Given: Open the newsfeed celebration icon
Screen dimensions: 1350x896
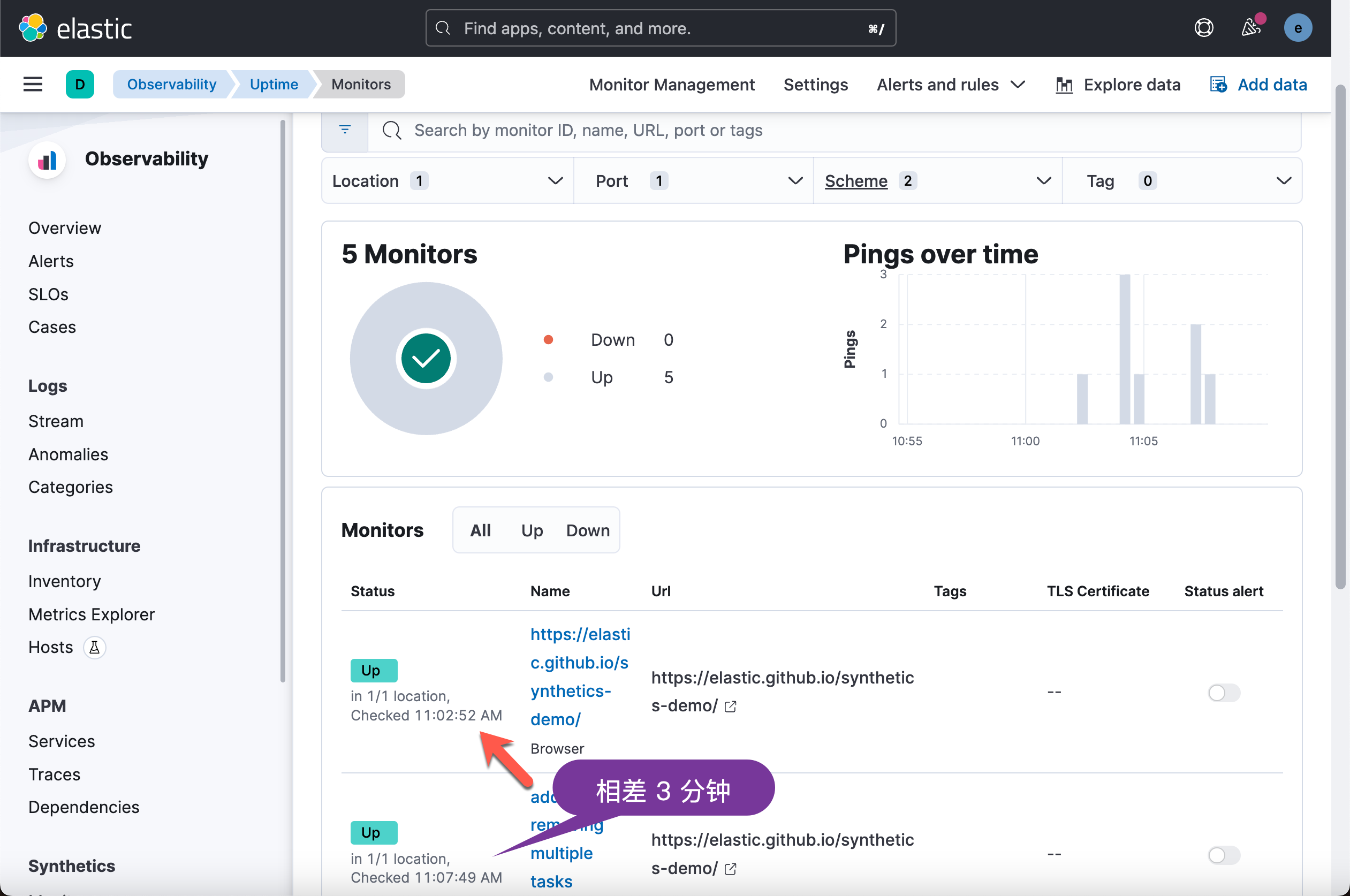Looking at the screenshot, I should (x=1250, y=28).
